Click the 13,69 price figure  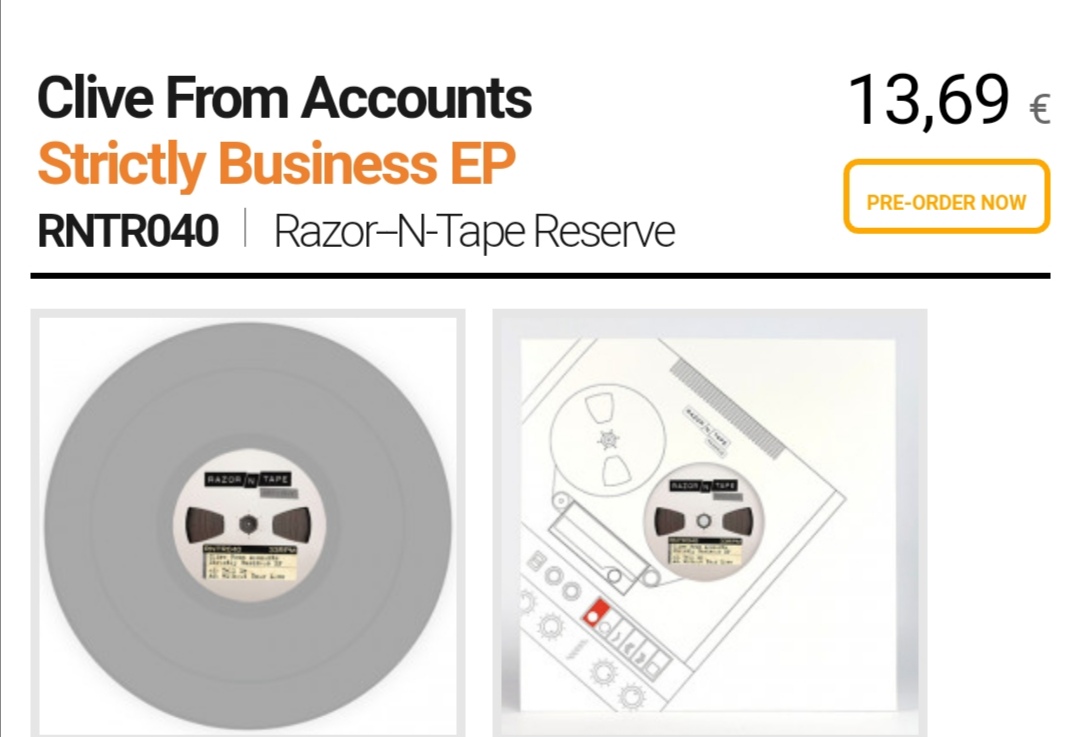[x=928, y=99]
